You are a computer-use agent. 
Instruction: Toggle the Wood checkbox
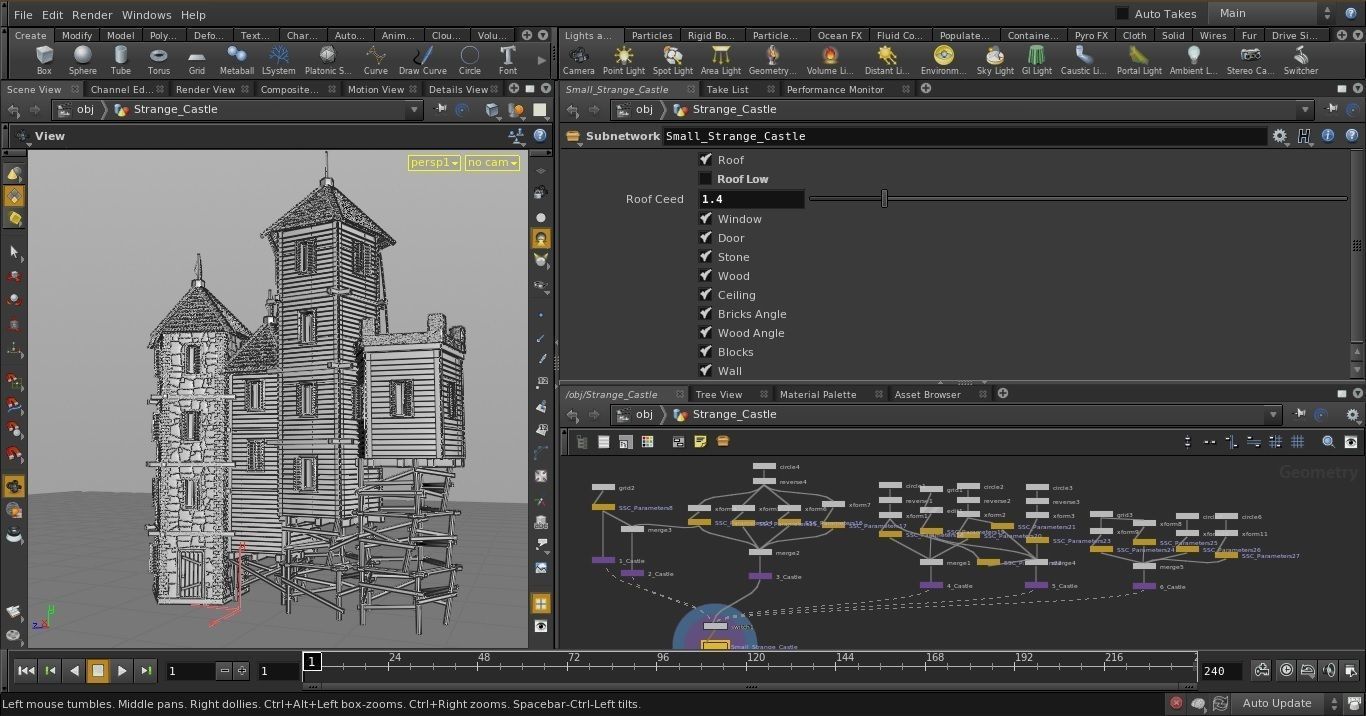point(705,275)
